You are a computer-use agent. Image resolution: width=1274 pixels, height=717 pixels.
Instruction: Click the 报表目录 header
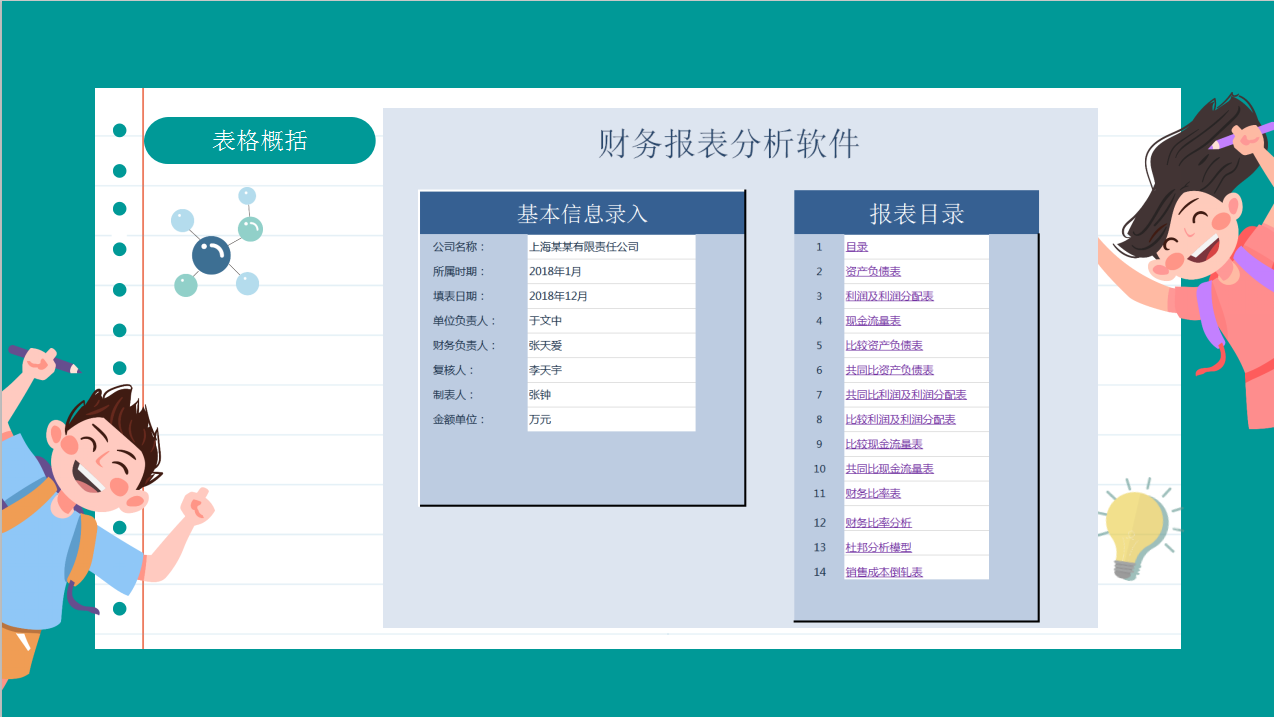[917, 213]
